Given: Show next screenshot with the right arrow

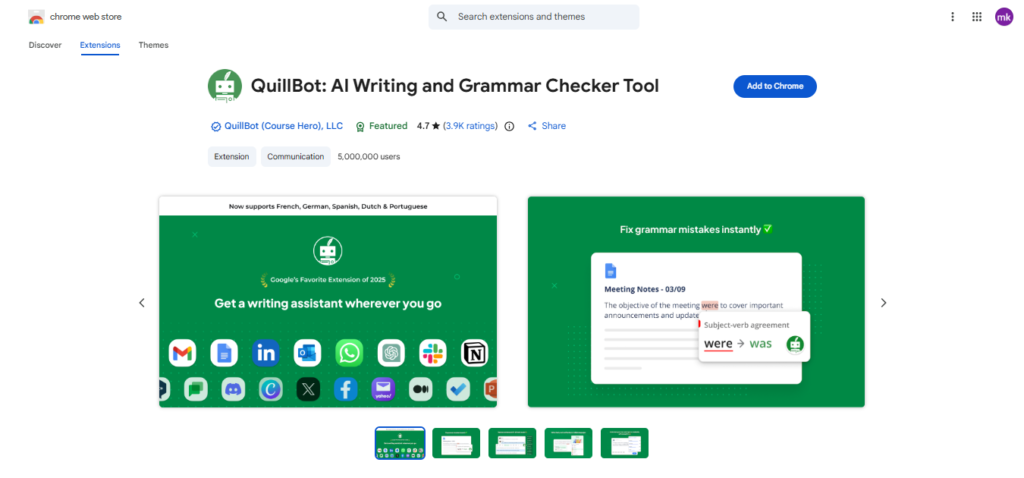Looking at the screenshot, I should click(x=883, y=303).
